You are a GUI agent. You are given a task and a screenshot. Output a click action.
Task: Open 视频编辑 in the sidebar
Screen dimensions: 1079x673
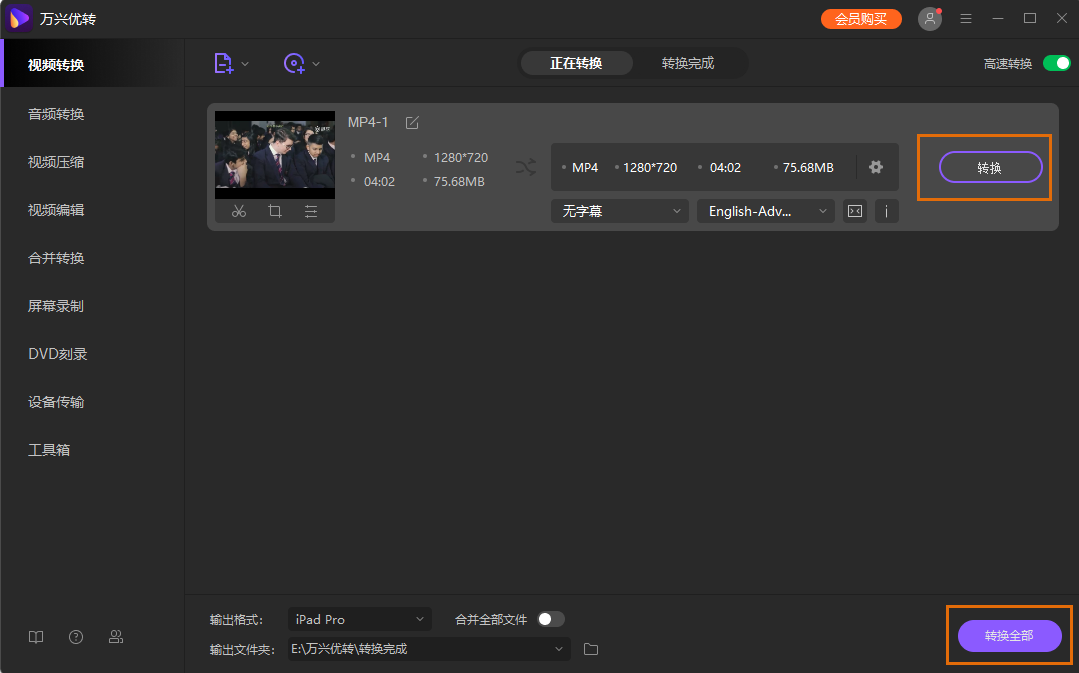(56, 210)
